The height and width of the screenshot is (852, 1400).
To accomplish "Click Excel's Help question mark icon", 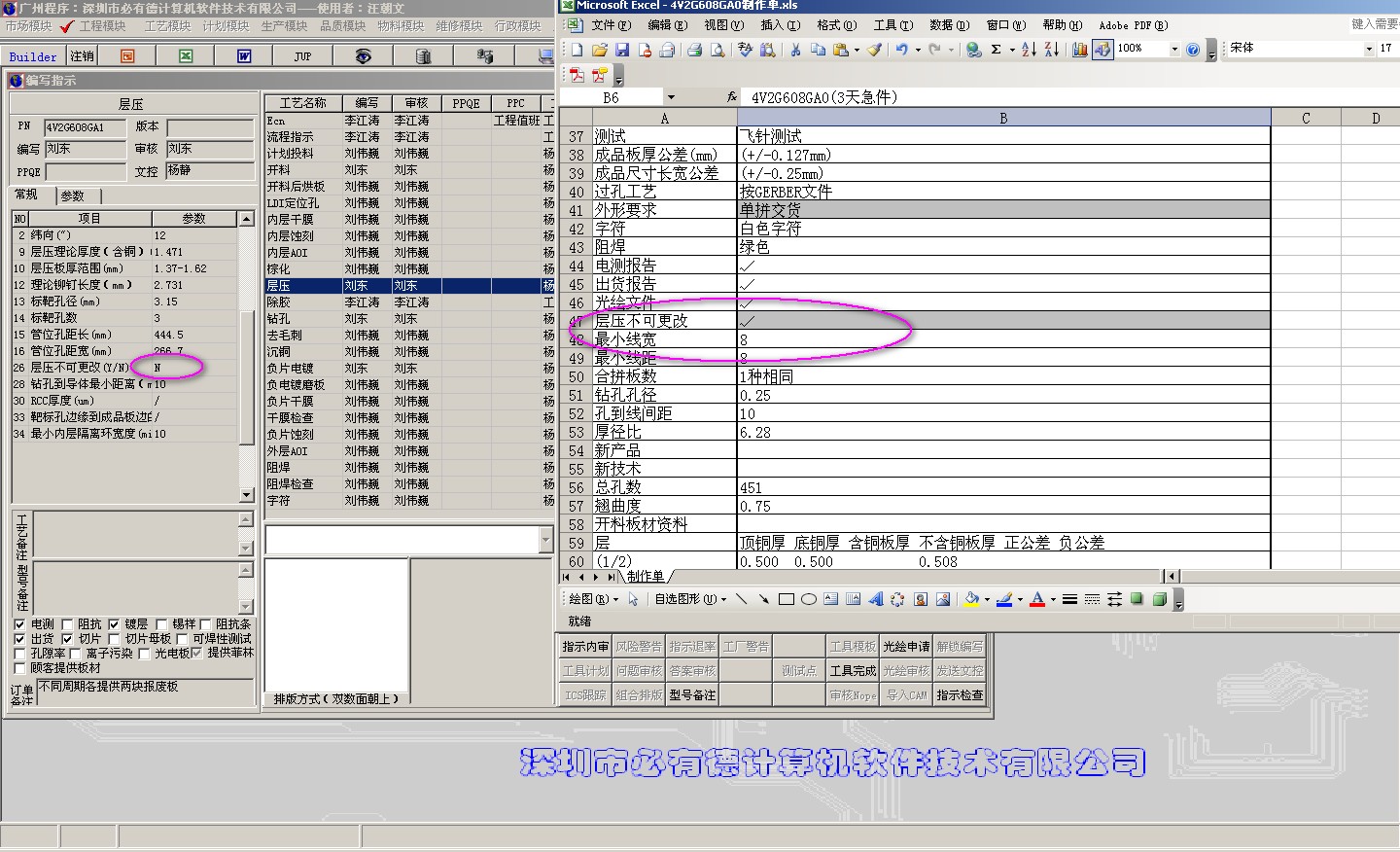I will pyautogui.click(x=1193, y=49).
